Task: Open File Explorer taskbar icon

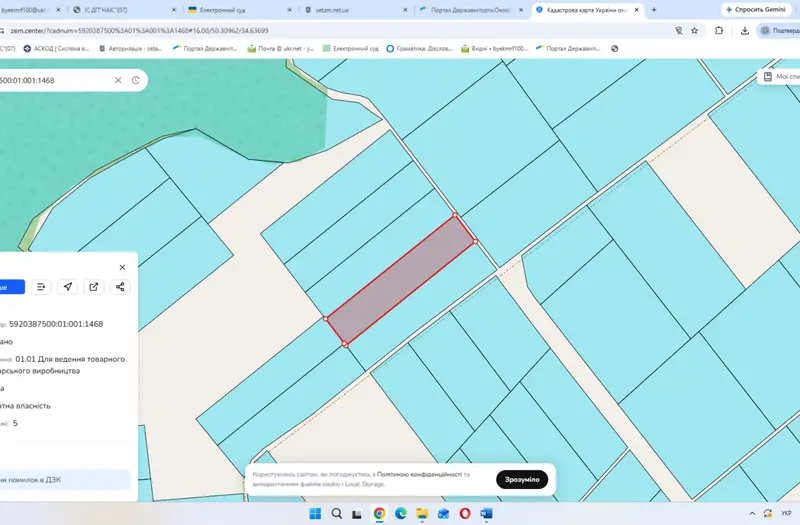Action: pos(422,513)
